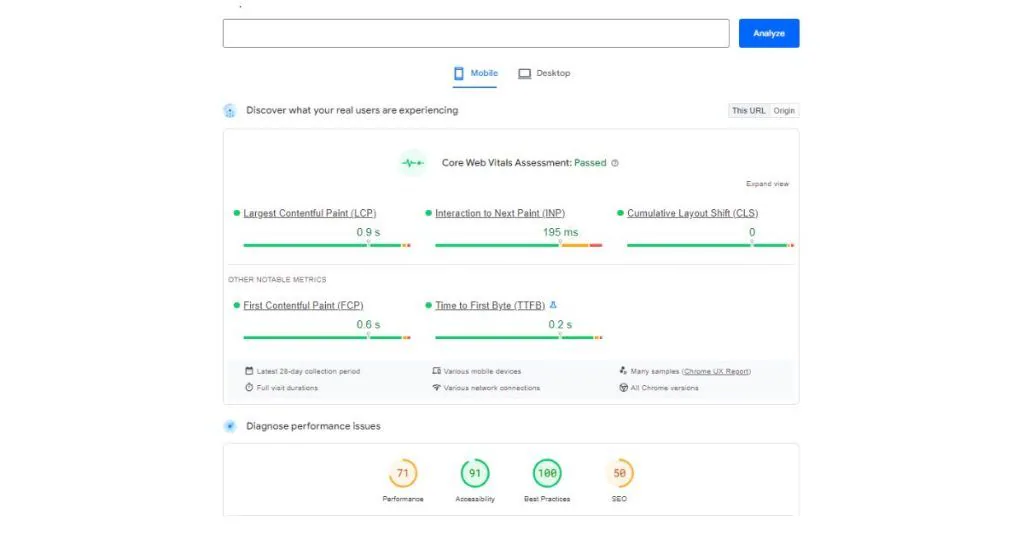Click the INP distribution bar

coord(519,245)
